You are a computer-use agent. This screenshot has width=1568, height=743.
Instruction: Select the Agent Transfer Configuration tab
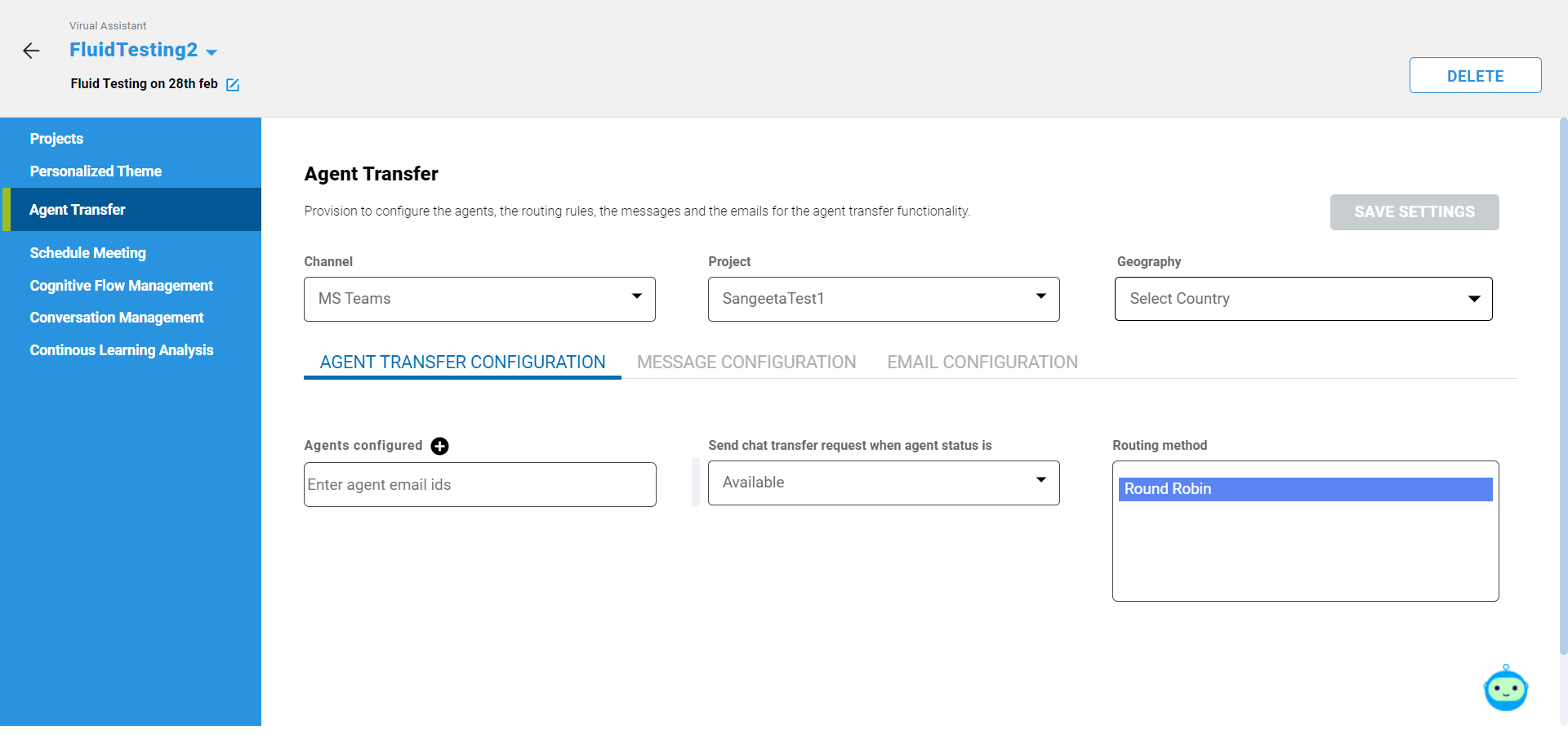click(x=462, y=363)
